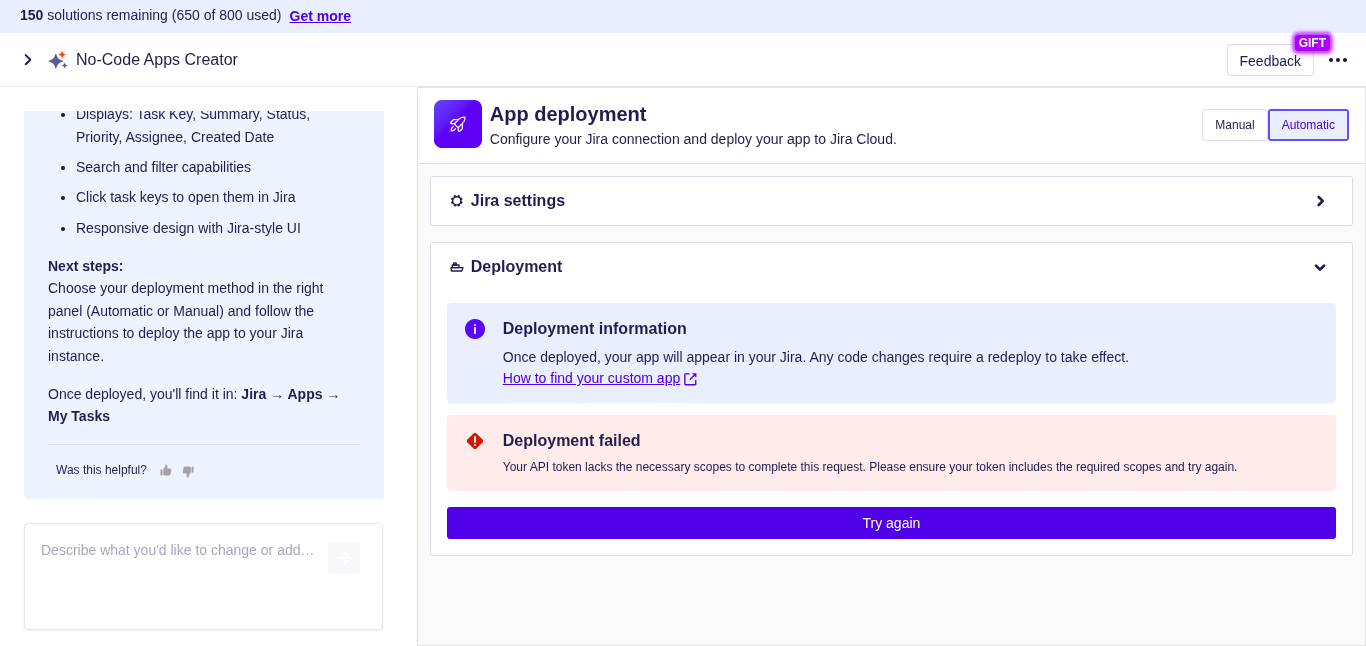Expand the Jira settings section

(1320, 201)
